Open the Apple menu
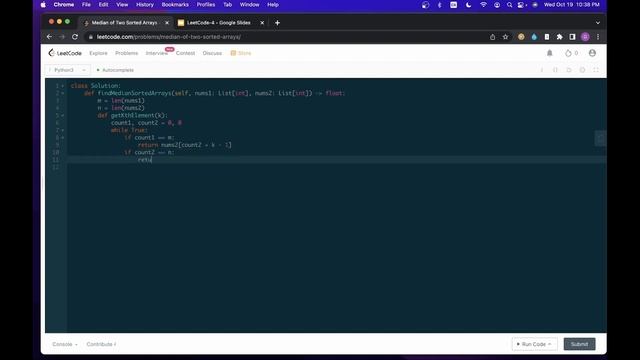Screen dimensions: 640x360 [43, 5]
